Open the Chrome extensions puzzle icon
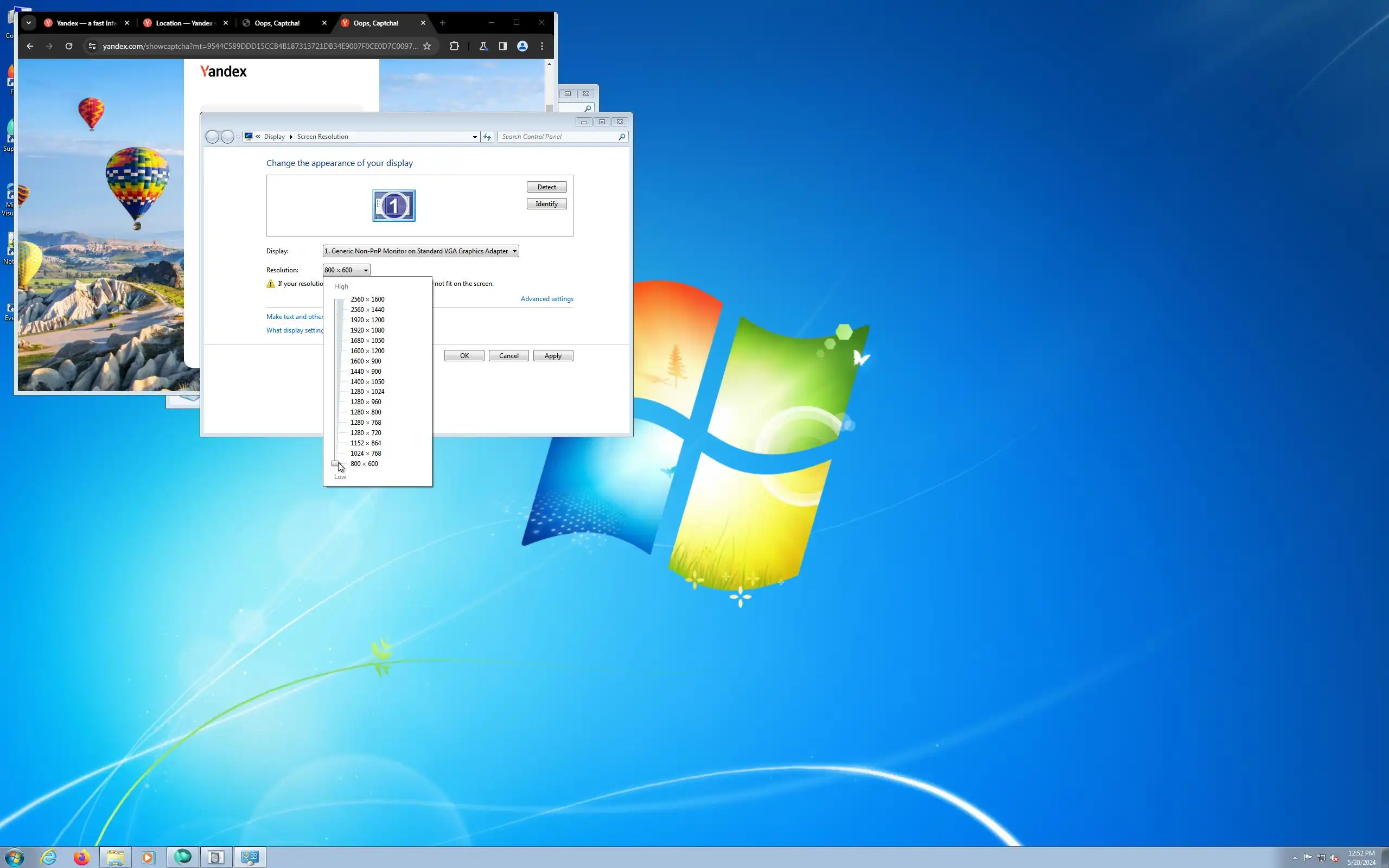 click(454, 46)
